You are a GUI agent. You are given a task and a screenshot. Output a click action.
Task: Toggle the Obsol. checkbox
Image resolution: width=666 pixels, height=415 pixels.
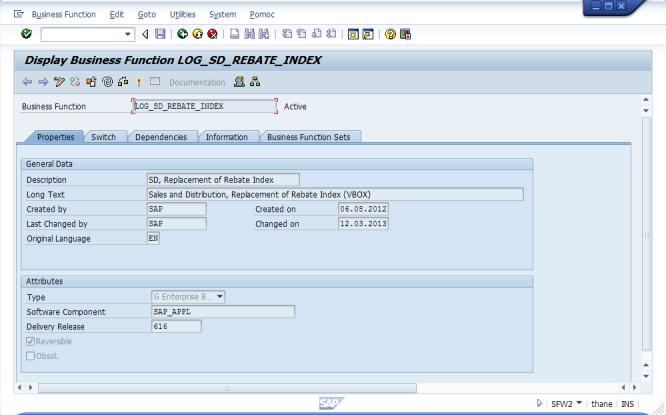[x=30, y=356]
